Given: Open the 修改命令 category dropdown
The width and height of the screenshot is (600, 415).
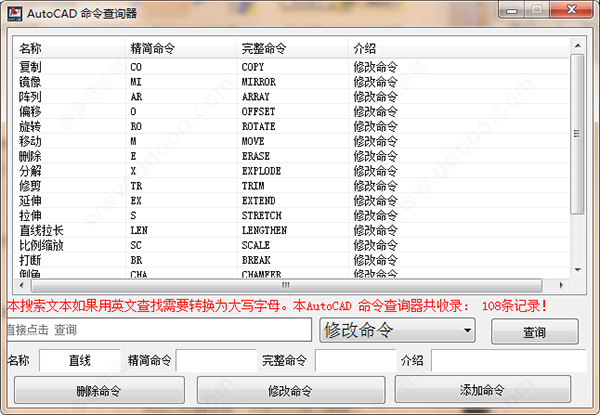Looking at the screenshot, I should tap(397, 330).
